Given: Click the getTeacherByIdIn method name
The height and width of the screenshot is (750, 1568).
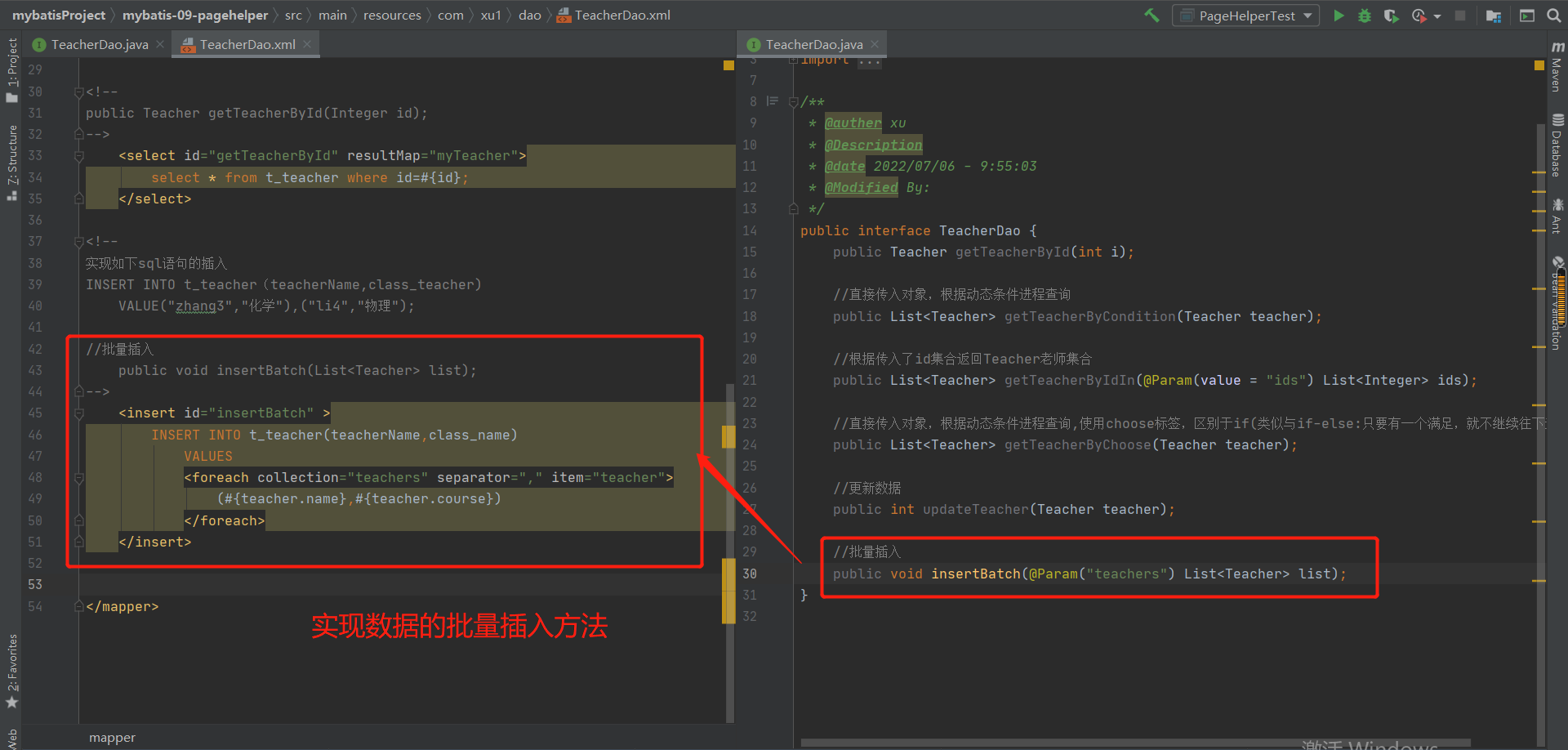Looking at the screenshot, I should (1070, 380).
